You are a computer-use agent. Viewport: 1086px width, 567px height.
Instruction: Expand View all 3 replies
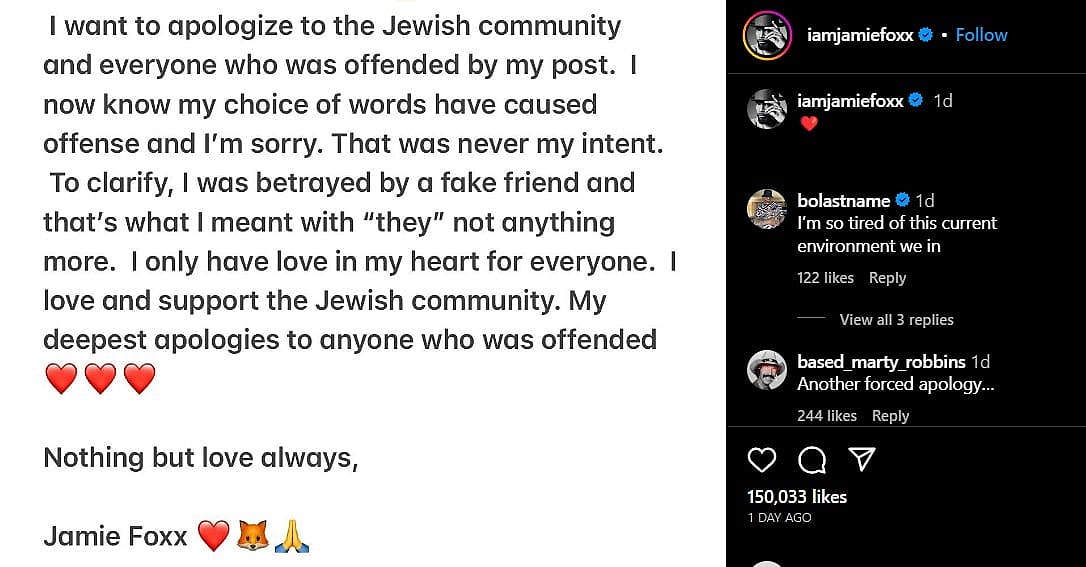[896, 320]
